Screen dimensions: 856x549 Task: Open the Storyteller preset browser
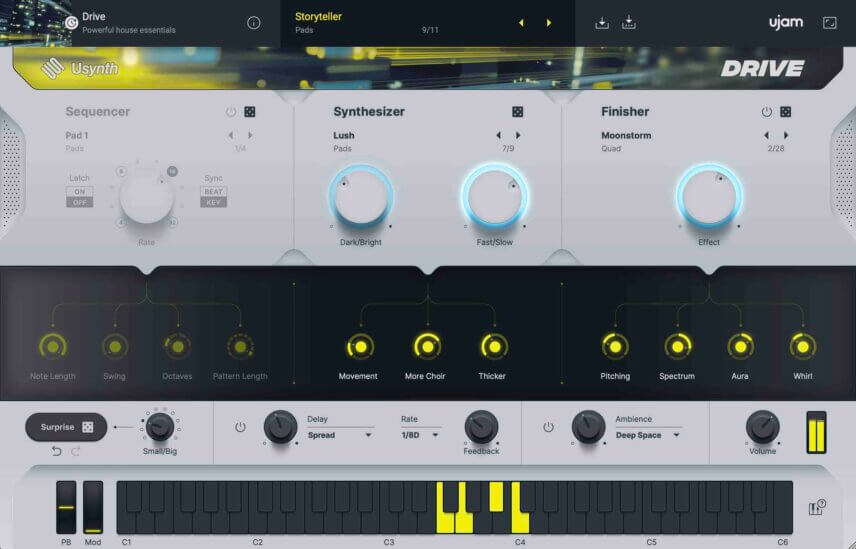tap(318, 17)
